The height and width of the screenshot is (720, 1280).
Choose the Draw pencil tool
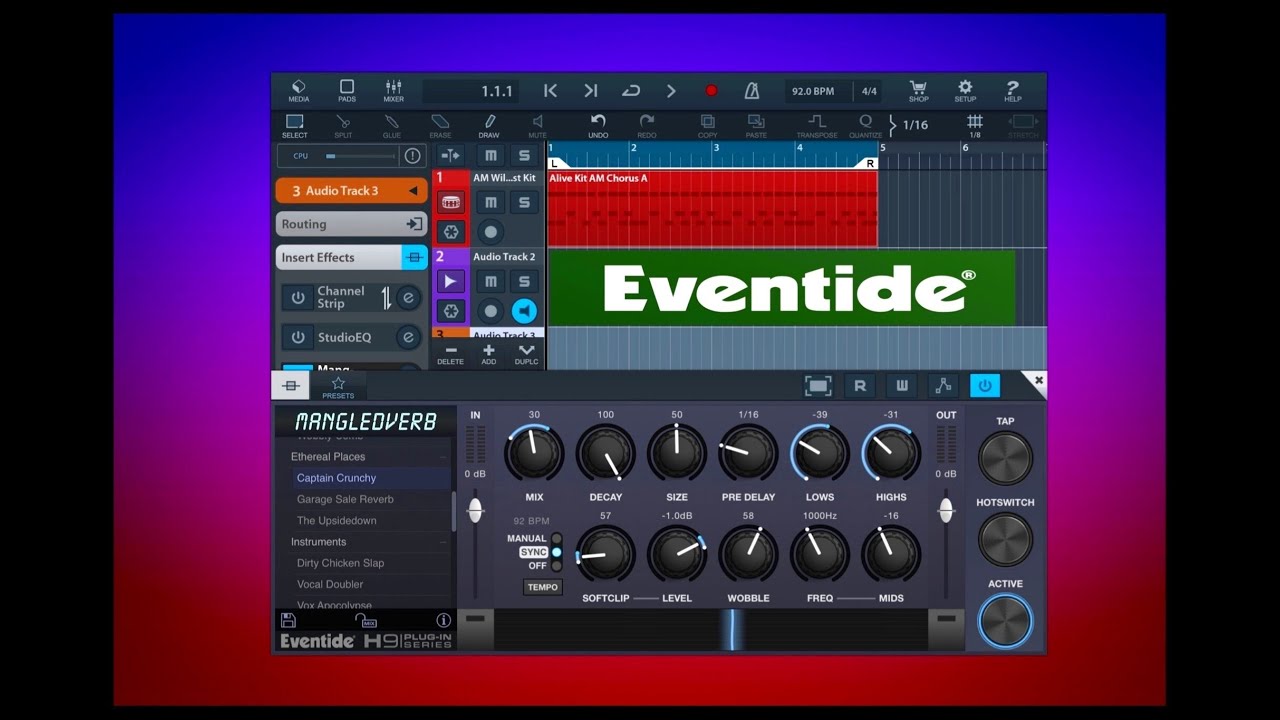(x=489, y=126)
